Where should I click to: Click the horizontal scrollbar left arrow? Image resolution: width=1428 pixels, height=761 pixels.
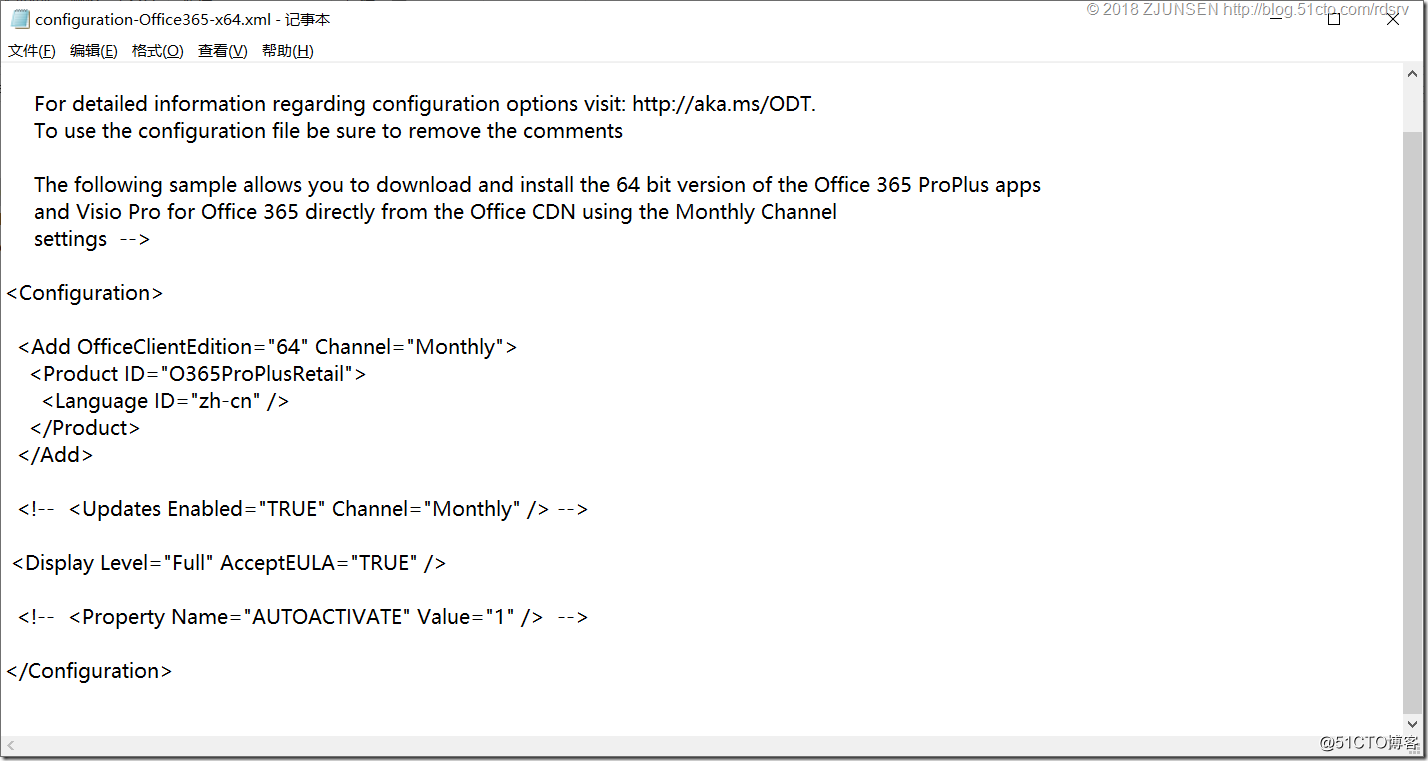[12, 746]
